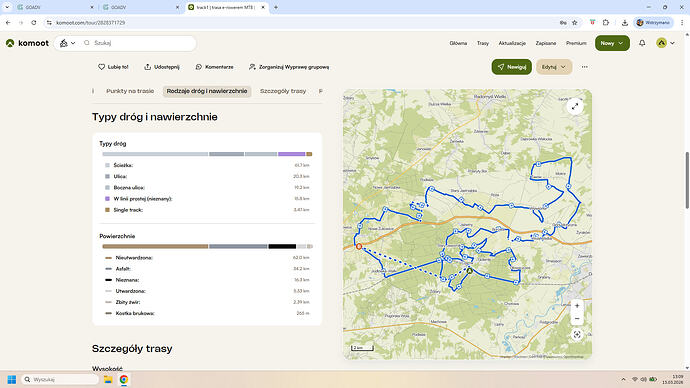Click the brown Nieutwardzona surface bar segment
This screenshot has height=388, width=690.
tap(155, 246)
